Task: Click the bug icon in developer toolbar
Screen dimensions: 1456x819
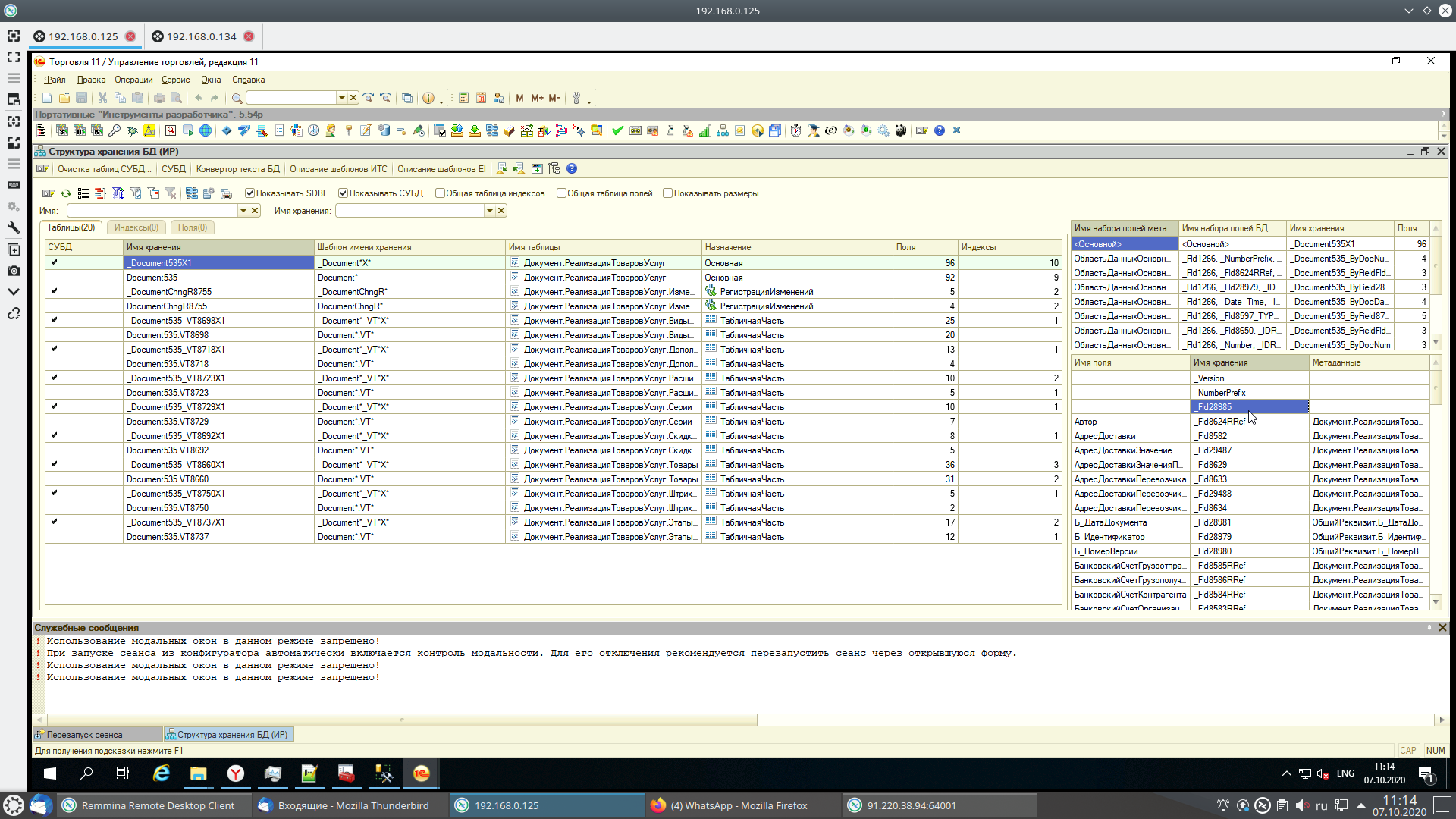Action: pos(132,130)
